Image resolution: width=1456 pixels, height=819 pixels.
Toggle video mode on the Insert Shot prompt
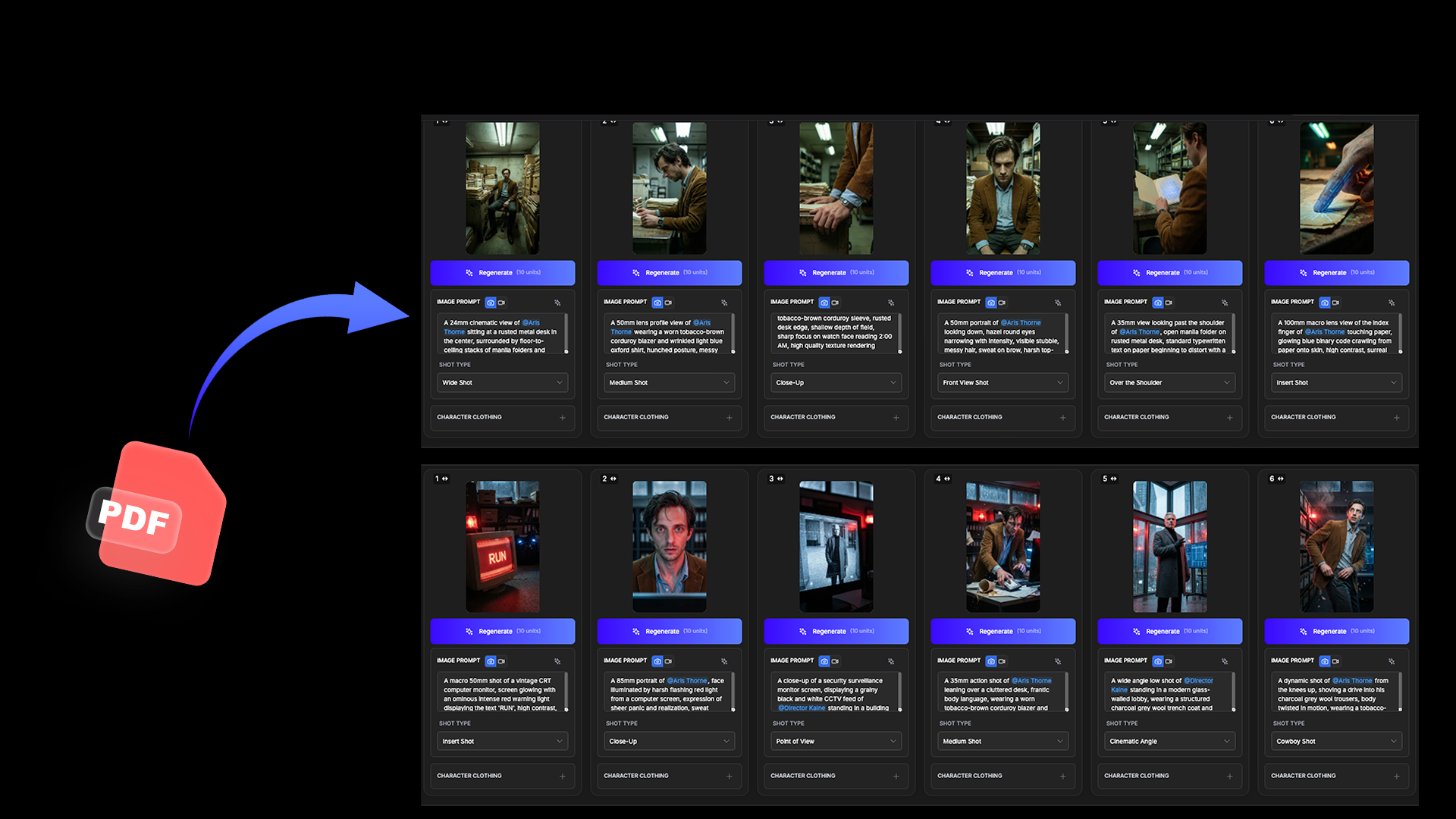[1335, 302]
